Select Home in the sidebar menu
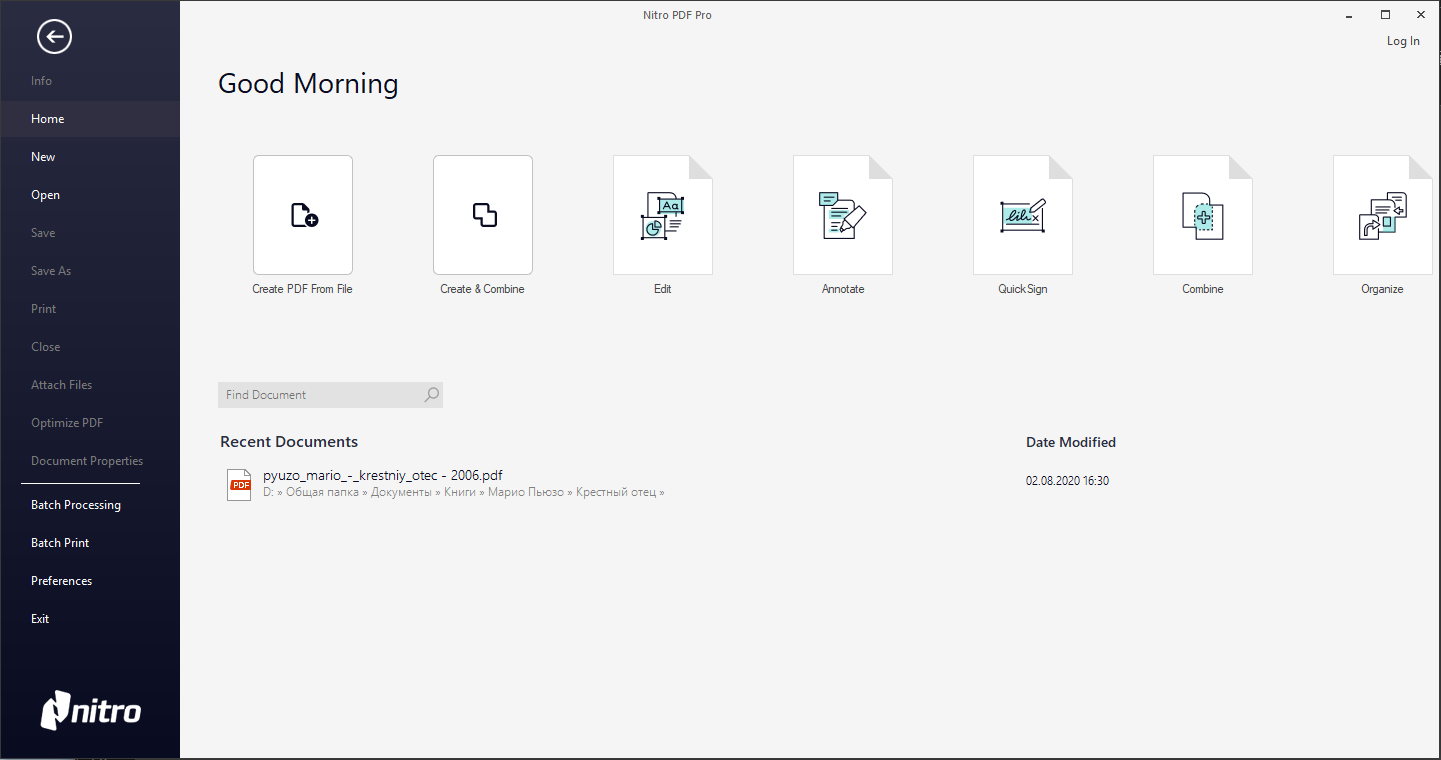Viewport: 1441px width, 760px height. click(48, 119)
